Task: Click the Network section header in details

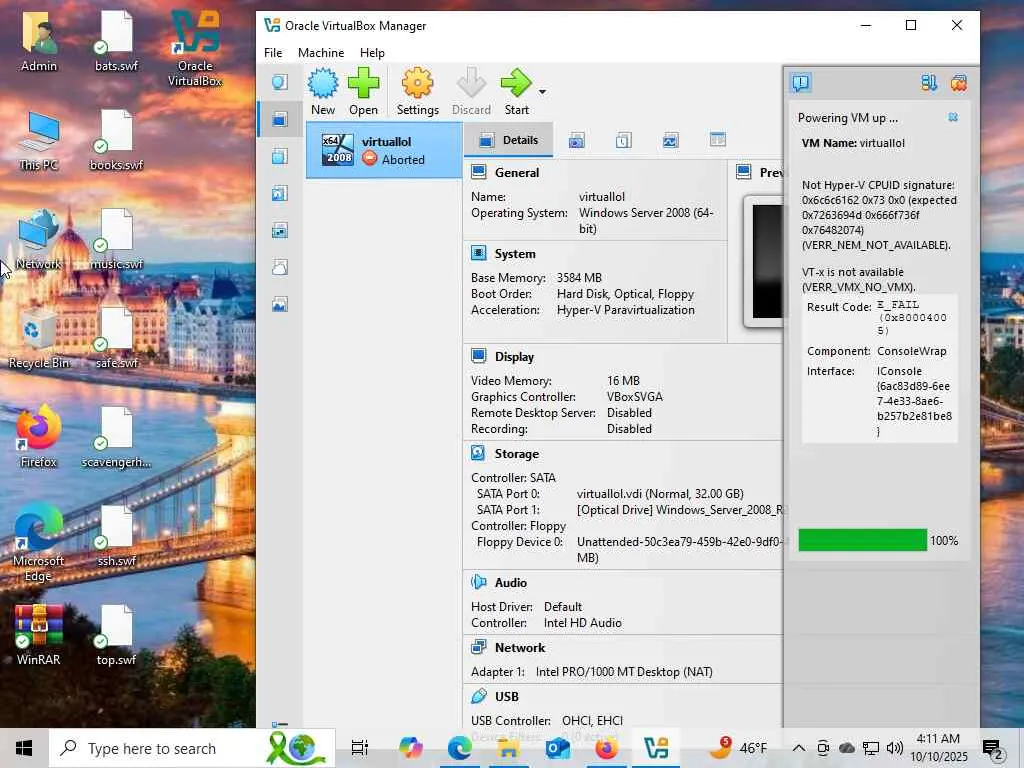Action: tap(520, 647)
